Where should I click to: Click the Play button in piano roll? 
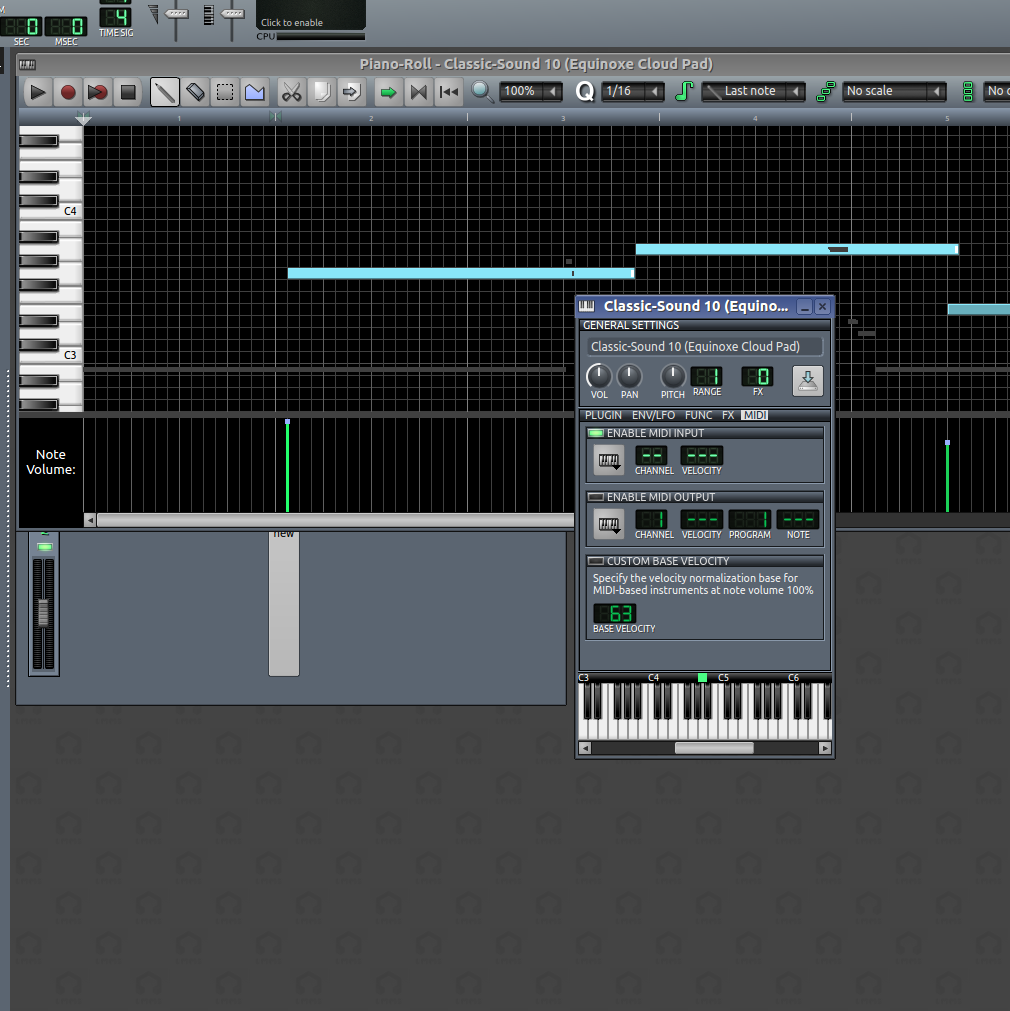[38, 92]
